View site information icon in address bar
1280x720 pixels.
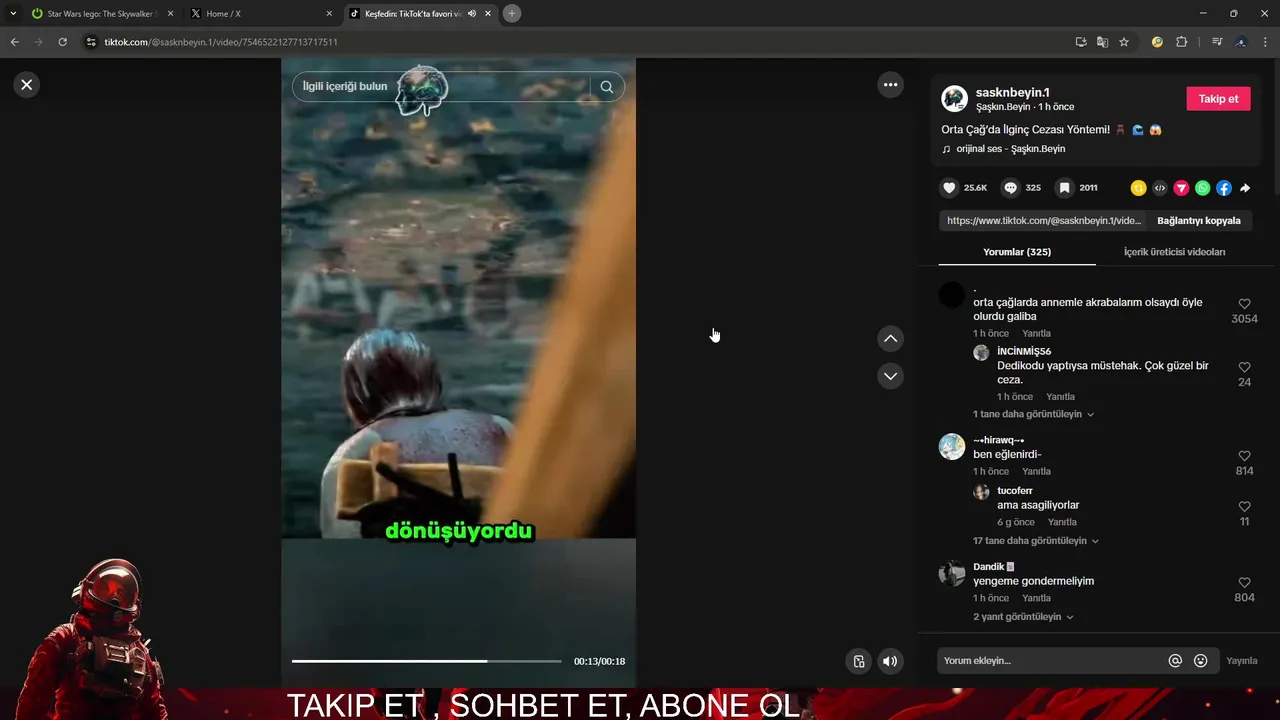pyautogui.click(x=91, y=42)
